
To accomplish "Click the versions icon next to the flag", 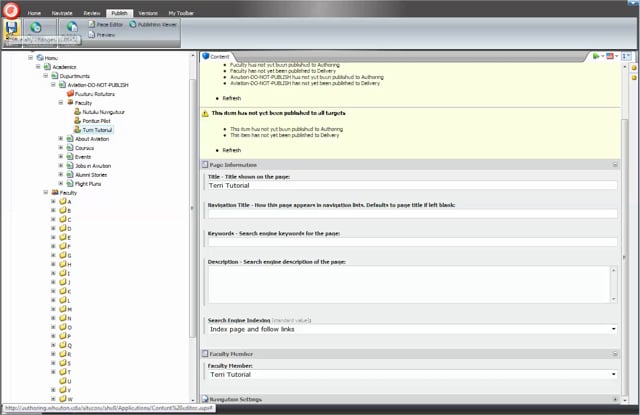I will click(626, 56).
